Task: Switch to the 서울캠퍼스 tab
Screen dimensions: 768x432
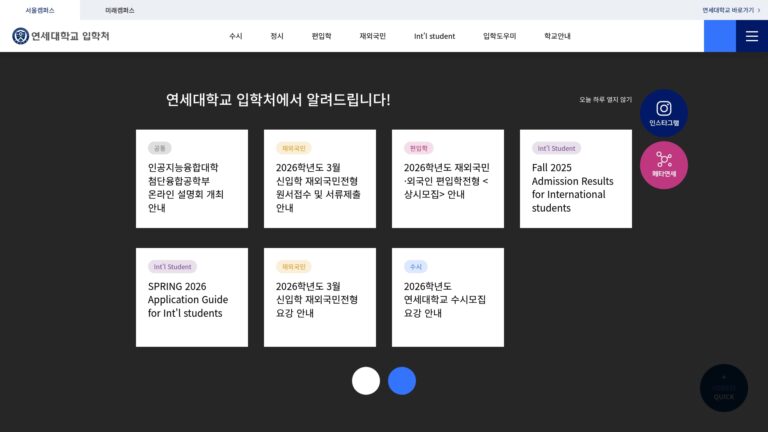Action: point(40,10)
